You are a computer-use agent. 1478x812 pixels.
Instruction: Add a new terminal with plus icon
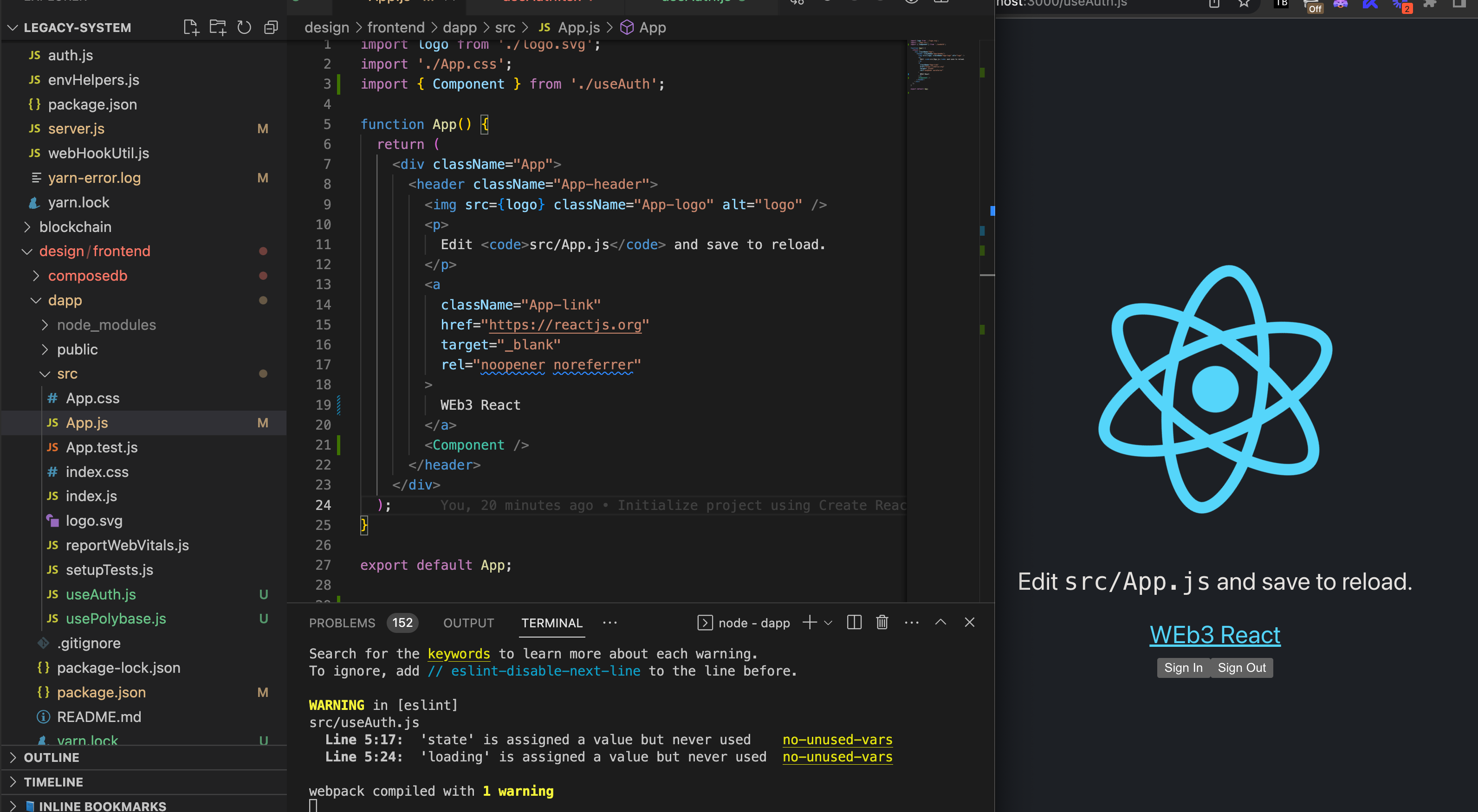pos(809,622)
